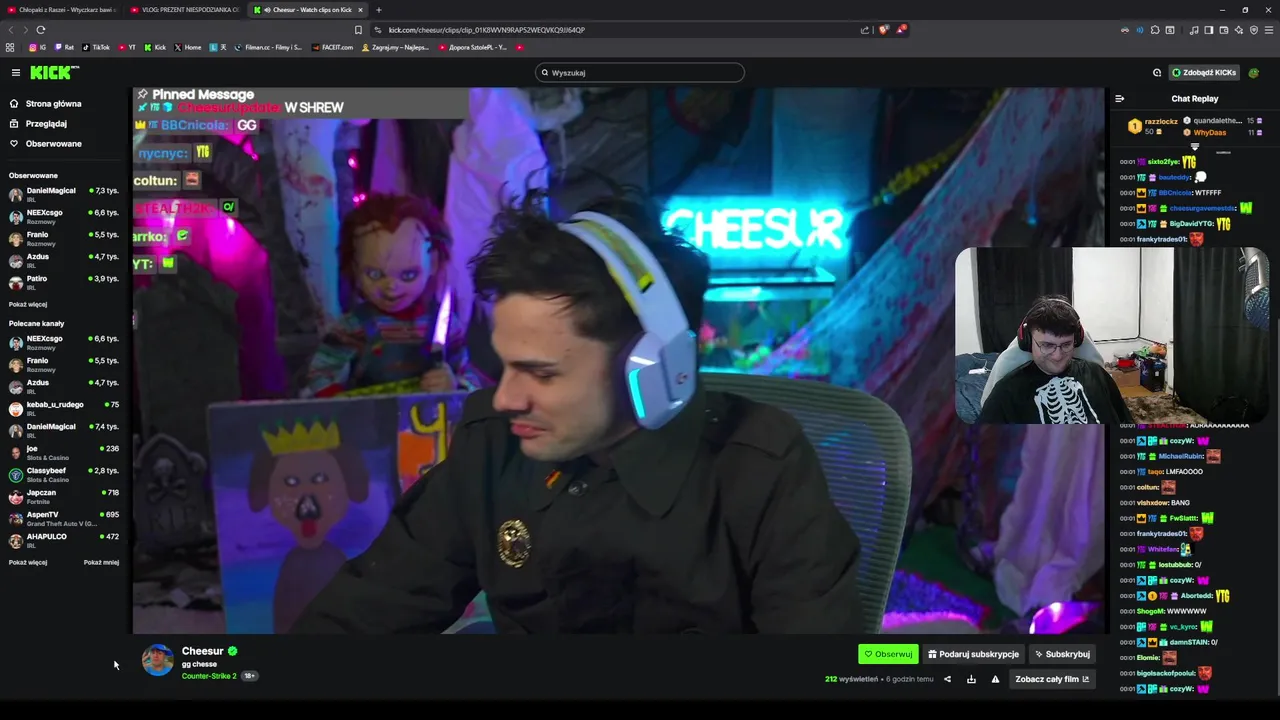Open the DanielMagical channel under Obserwowane
1280x720 pixels.
pos(64,194)
